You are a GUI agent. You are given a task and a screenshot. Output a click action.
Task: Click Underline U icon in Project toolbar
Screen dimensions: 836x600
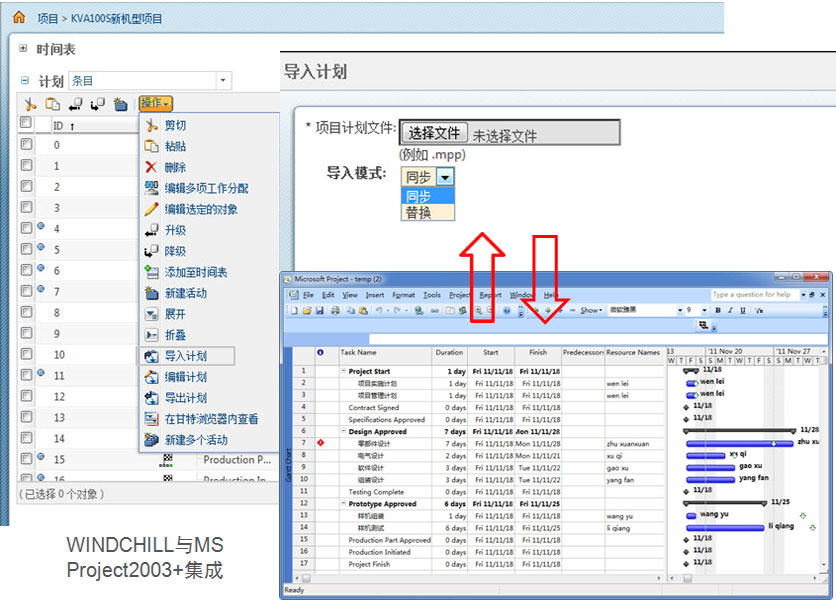pyautogui.click(x=742, y=310)
